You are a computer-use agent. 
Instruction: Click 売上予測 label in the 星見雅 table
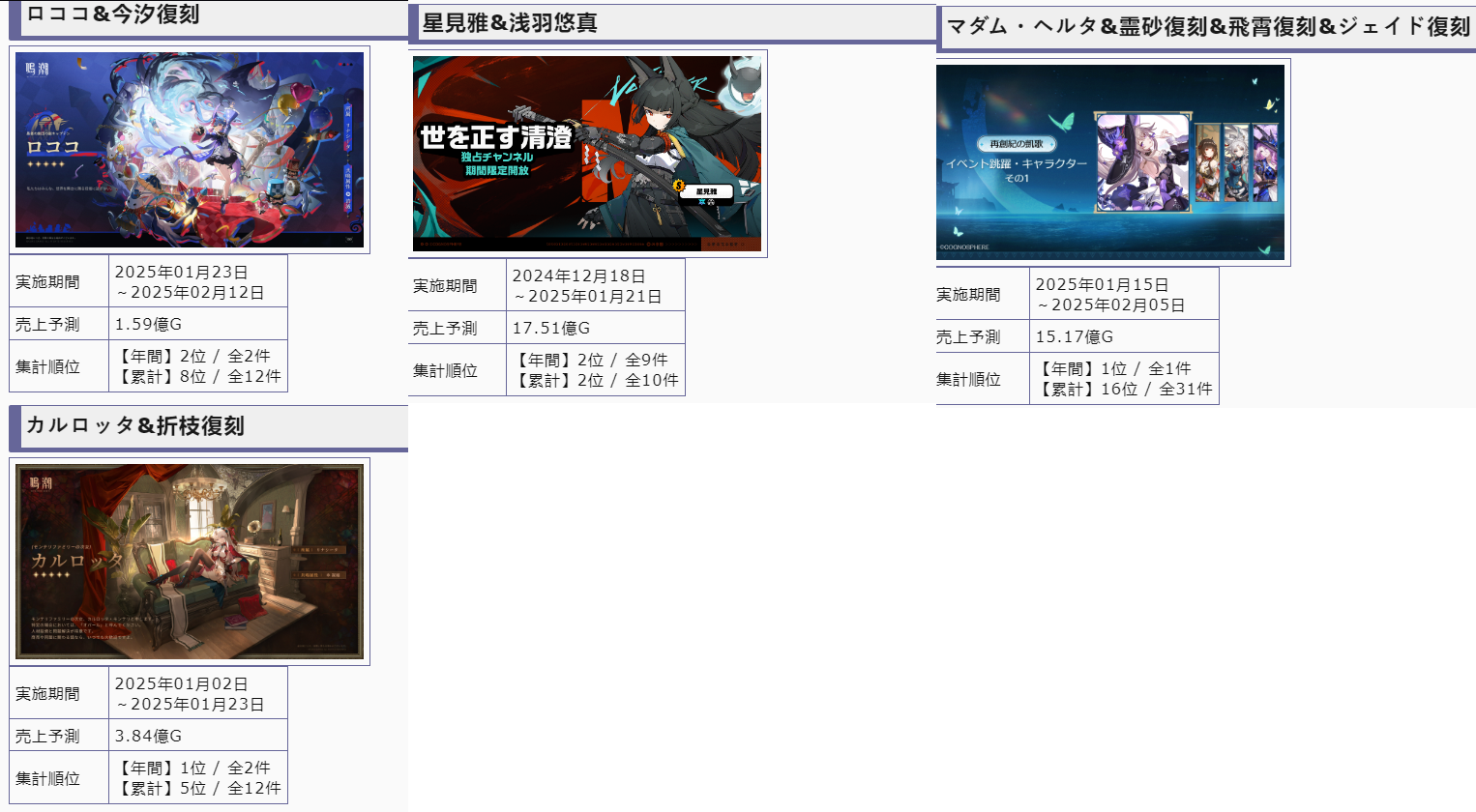pos(445,329)
